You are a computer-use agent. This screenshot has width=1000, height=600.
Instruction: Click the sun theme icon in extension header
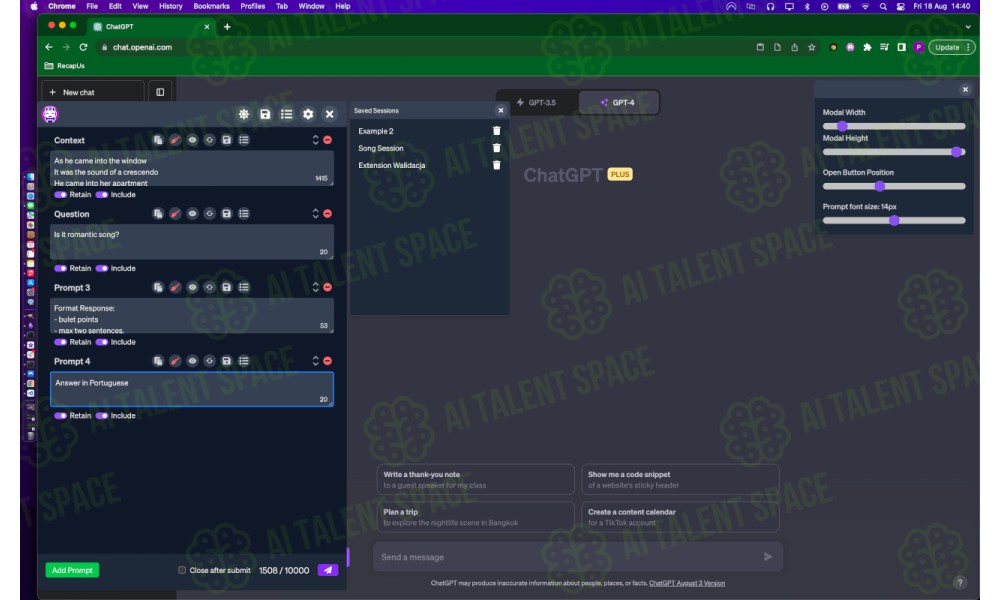244,114
